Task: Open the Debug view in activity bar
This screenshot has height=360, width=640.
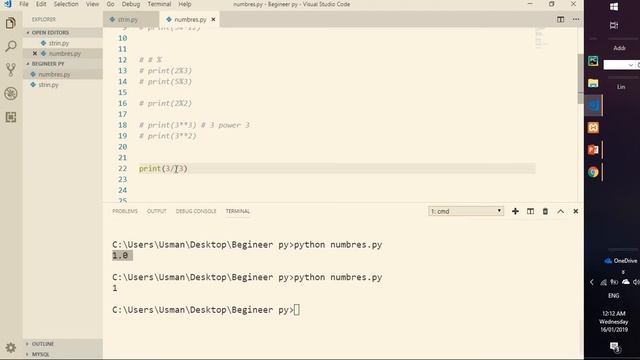Action: click(11, 93)
